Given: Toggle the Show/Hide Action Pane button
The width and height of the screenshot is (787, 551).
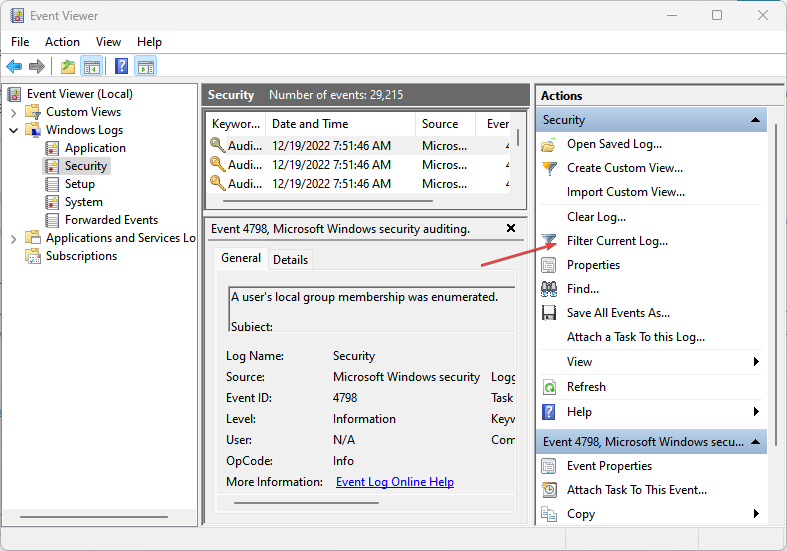Looking at the screenshot, I should [x=146, y=67].
